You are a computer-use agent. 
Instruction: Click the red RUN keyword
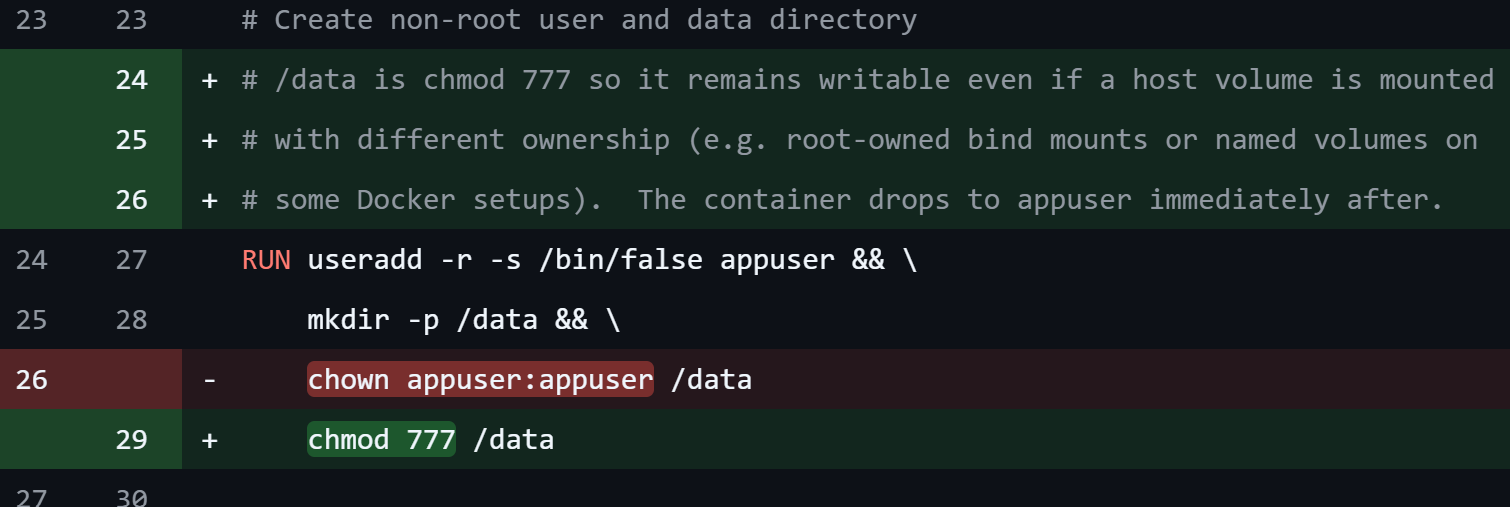[266, 260]
